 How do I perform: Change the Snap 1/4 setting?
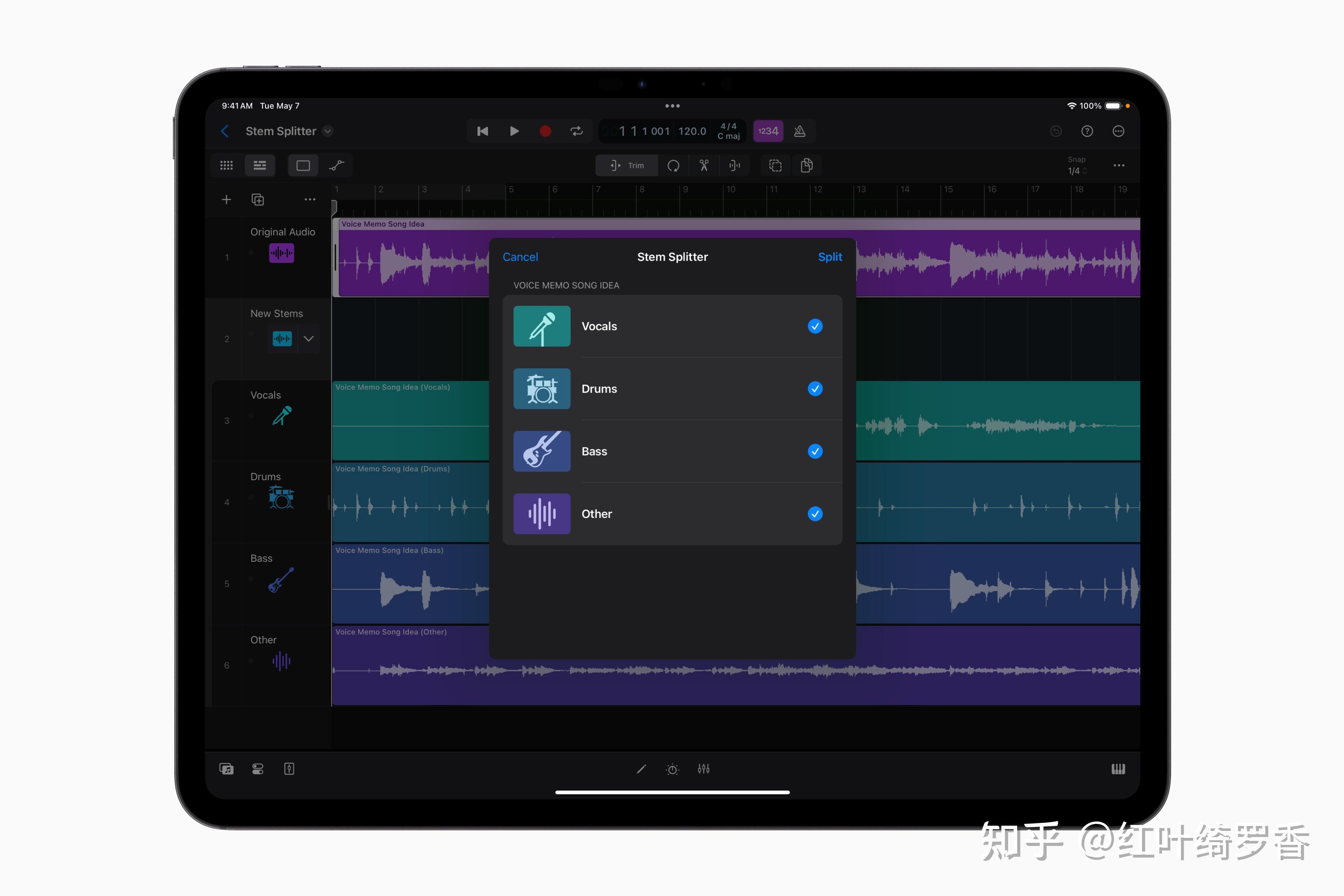1077,166
